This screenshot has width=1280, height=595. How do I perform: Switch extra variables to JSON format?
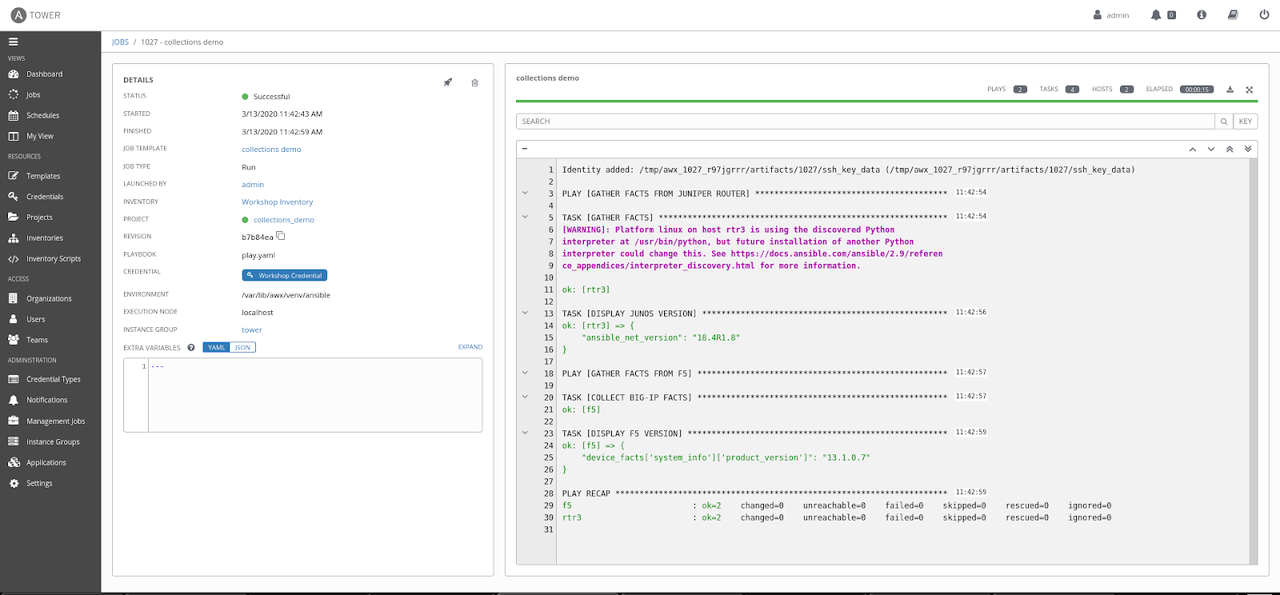pyautogui.click(x=243, y=347)
